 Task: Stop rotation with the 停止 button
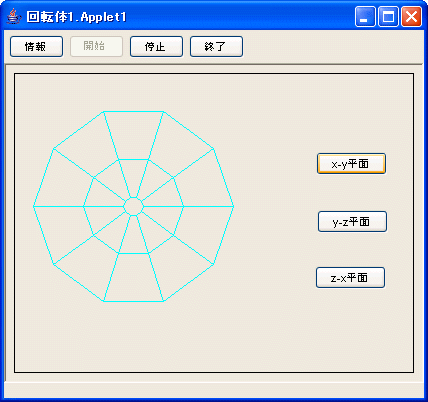156,47
